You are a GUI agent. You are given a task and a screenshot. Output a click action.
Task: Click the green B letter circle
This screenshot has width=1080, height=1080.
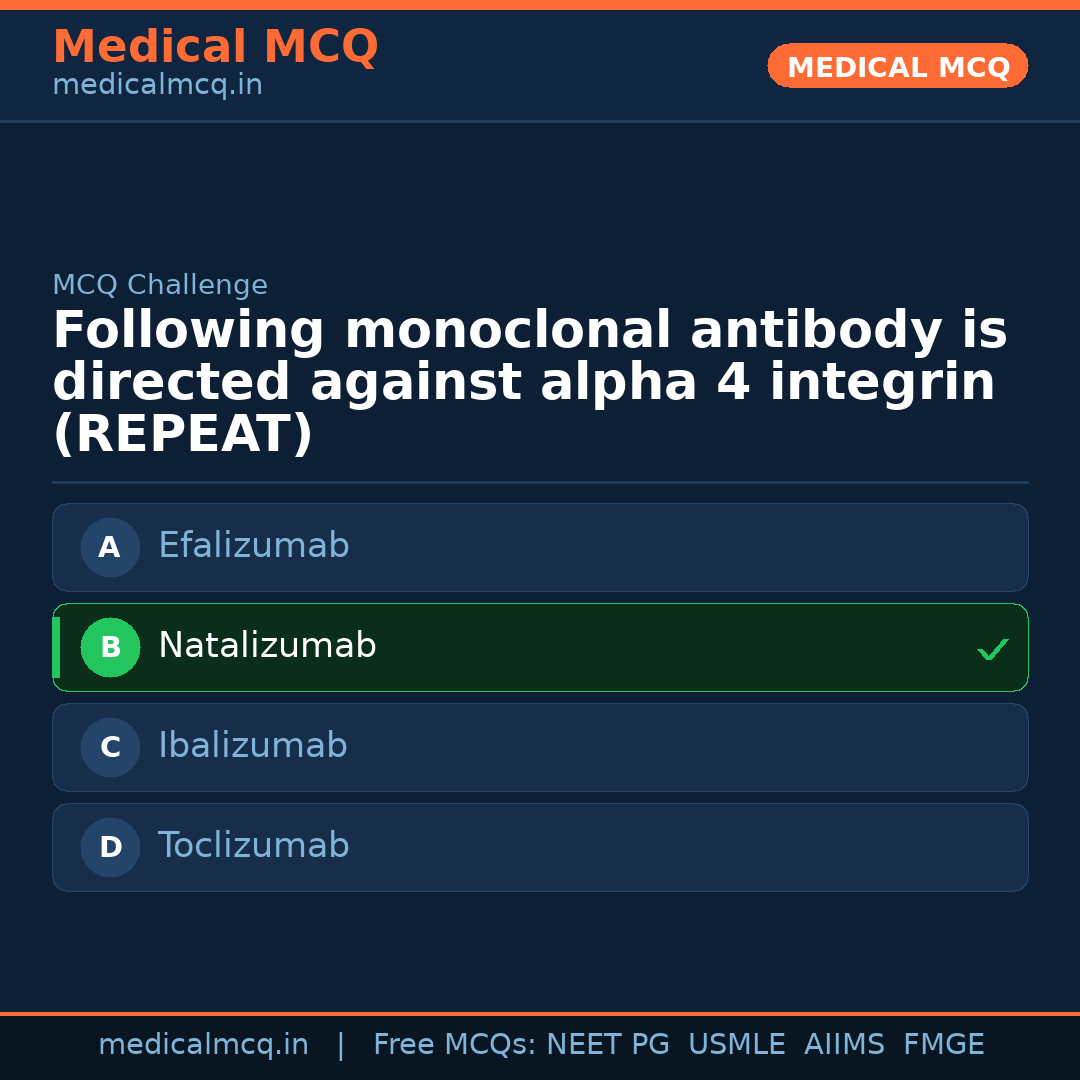(x=110, y=647)
